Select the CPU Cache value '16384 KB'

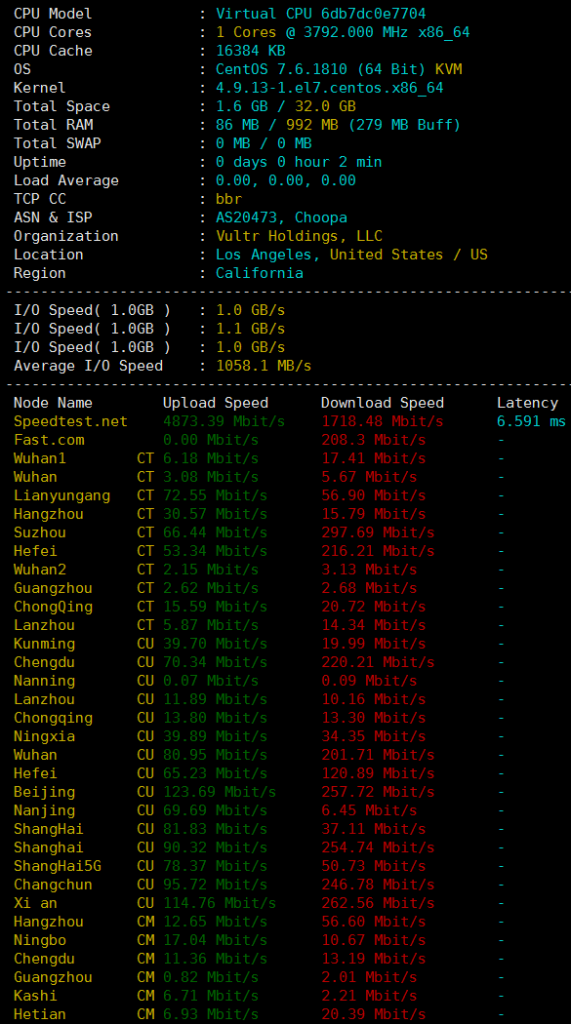coord(251,50)
